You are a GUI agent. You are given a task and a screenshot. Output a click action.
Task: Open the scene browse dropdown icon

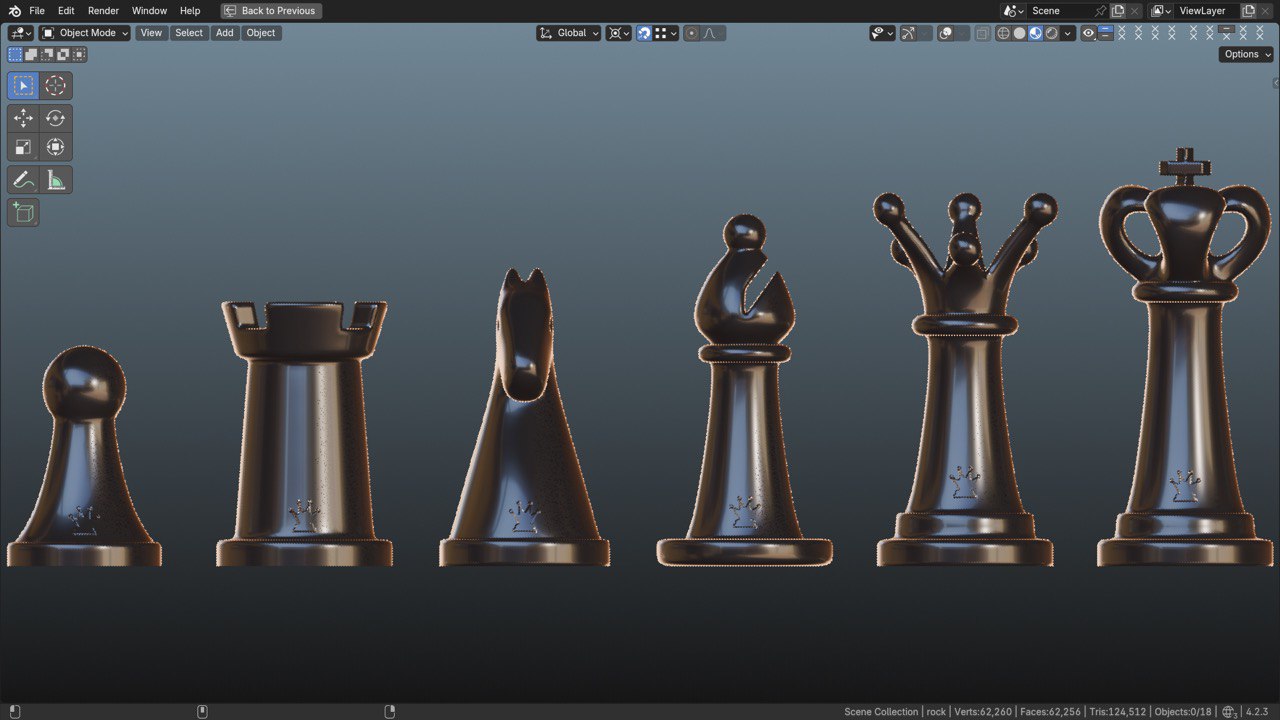coord(1013,11)
